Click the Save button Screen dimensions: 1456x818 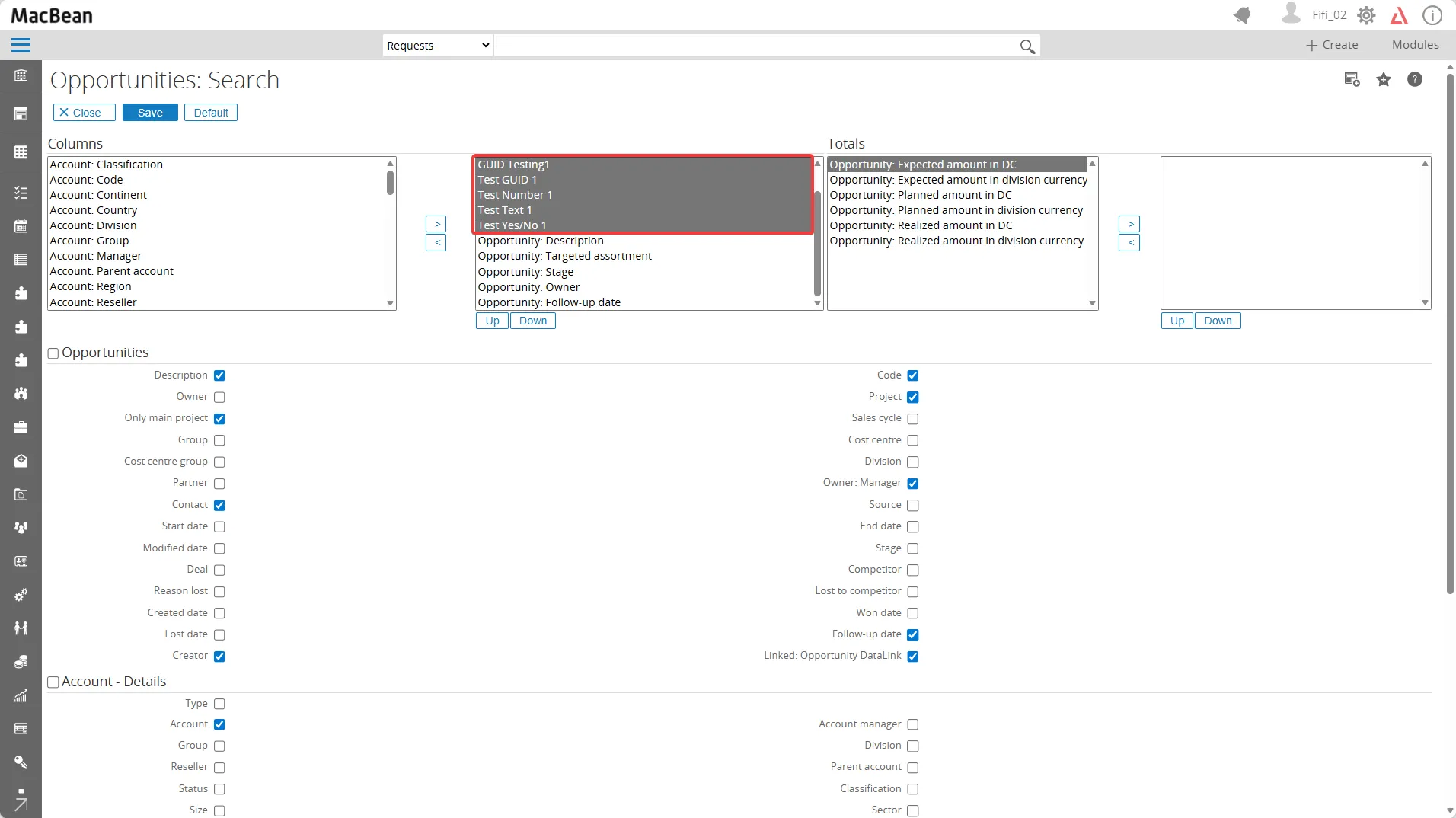150,113
